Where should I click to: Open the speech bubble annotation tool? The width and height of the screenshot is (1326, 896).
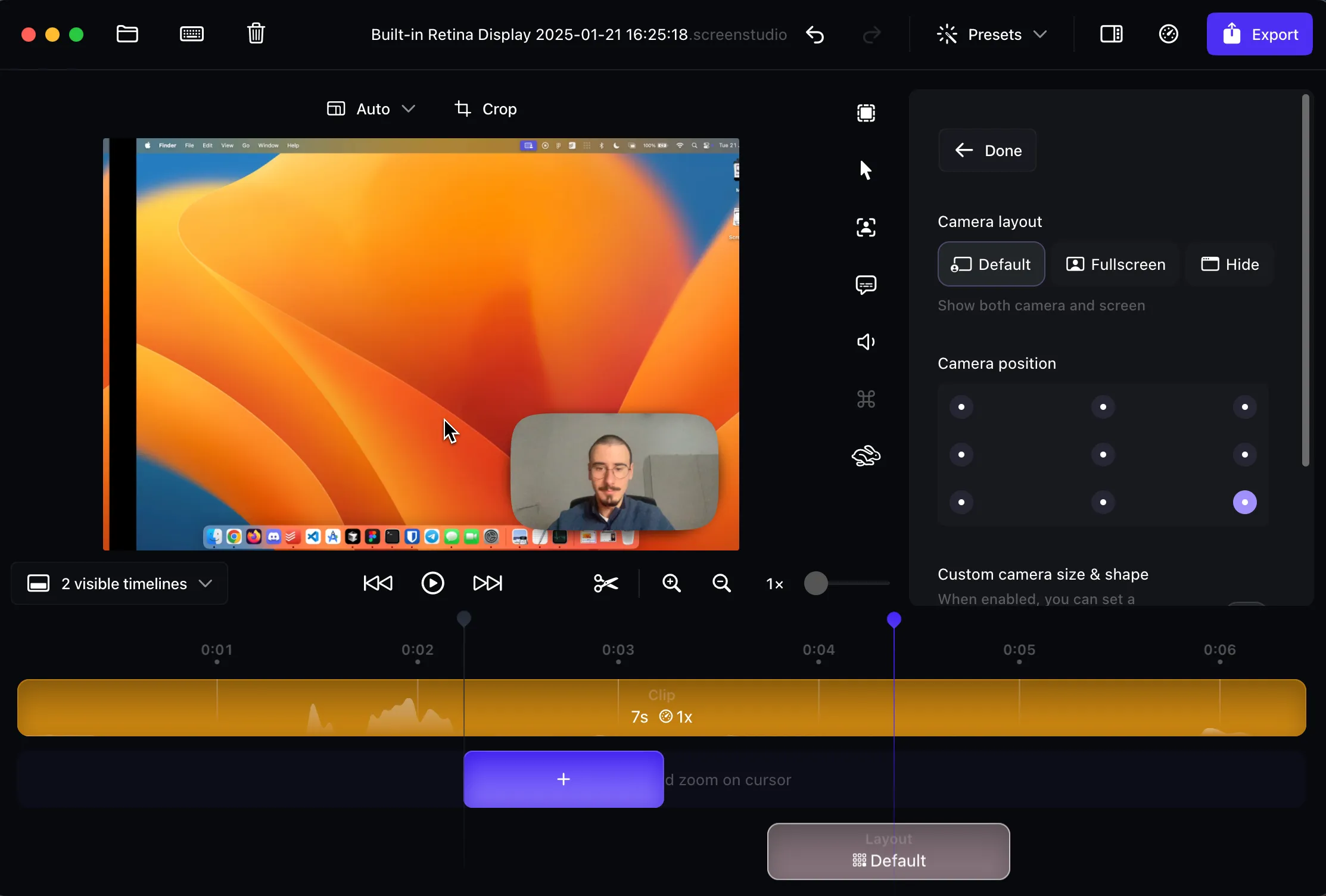click(865, 285)
